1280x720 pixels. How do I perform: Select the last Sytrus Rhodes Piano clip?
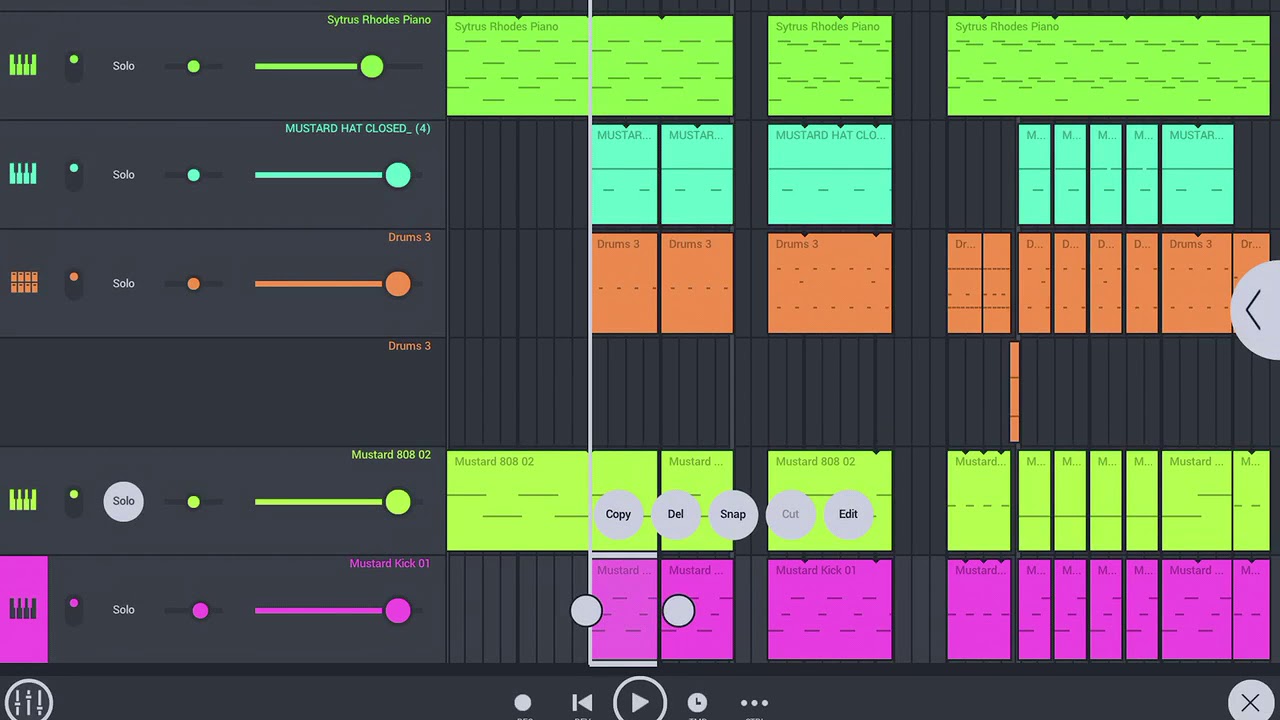1108,66
